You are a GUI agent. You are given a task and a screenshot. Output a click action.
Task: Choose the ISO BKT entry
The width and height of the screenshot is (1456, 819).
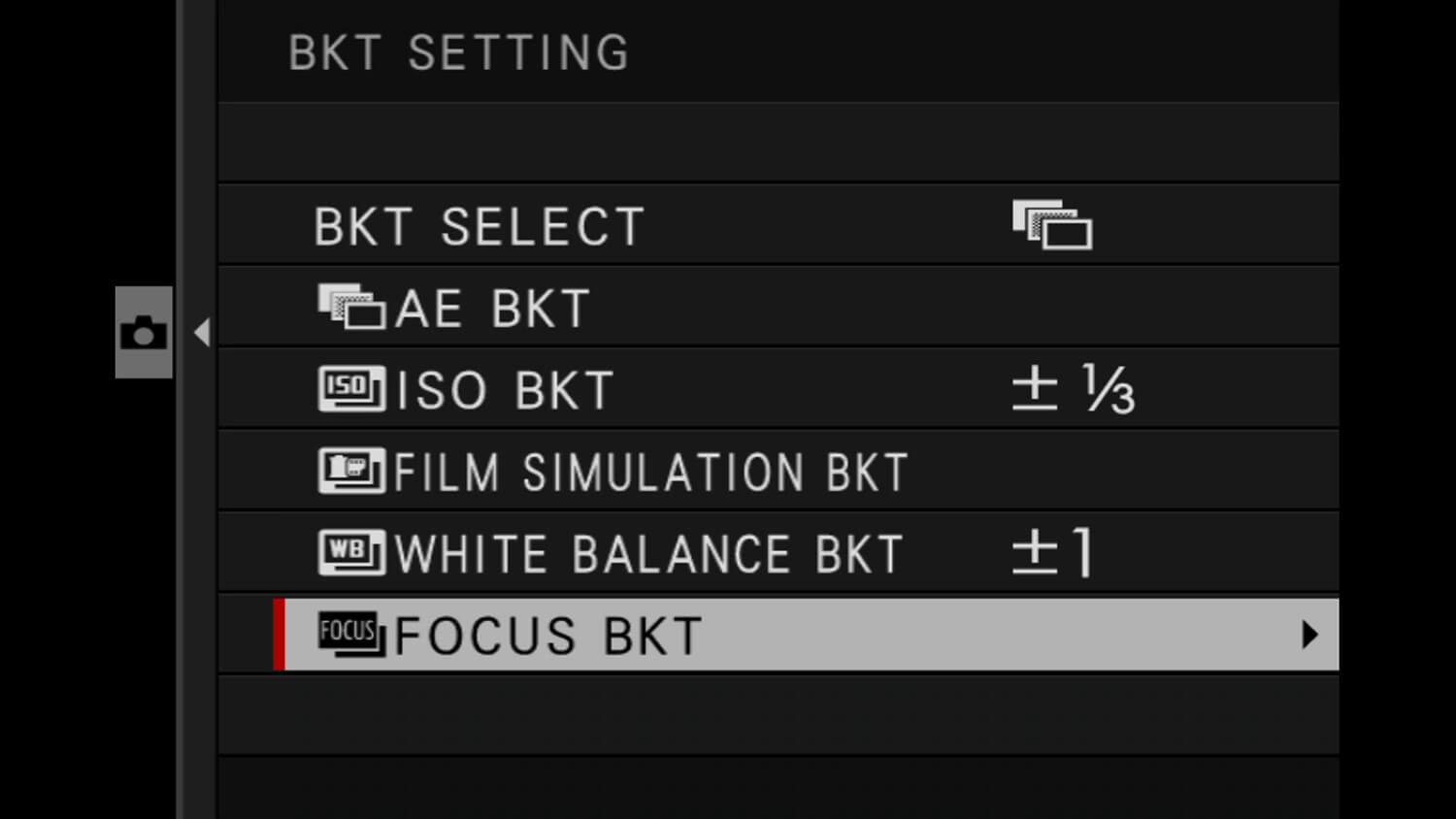pyautogui.click(x=505, y=391)
